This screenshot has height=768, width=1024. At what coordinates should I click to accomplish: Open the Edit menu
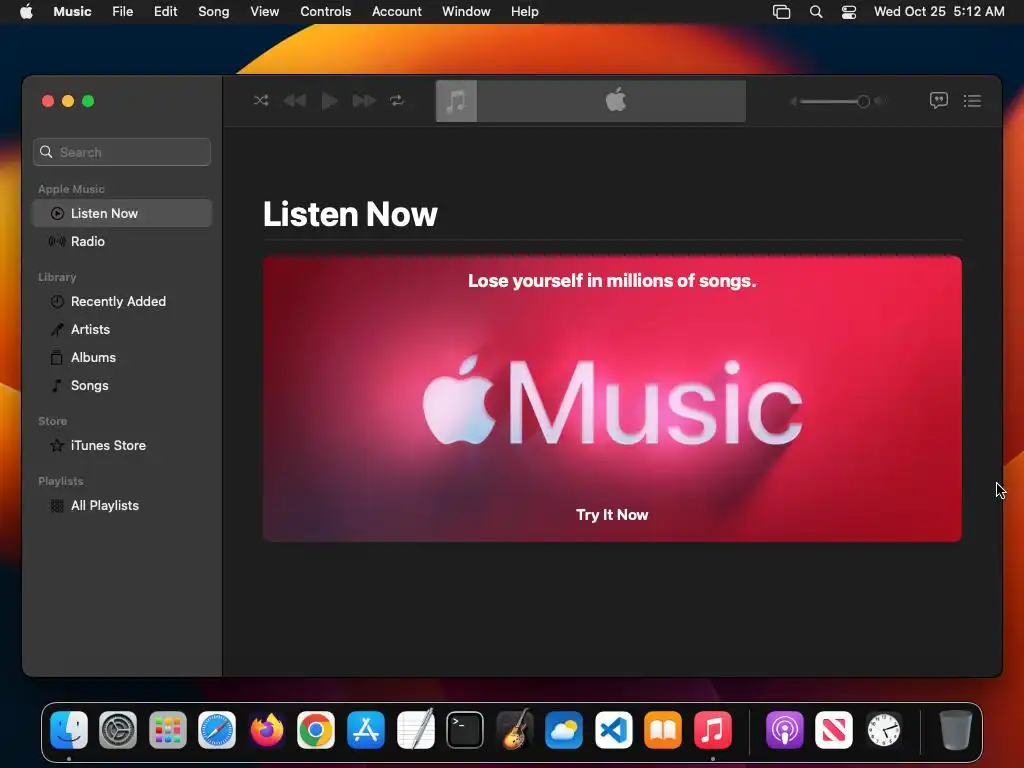tap(165, 12)
